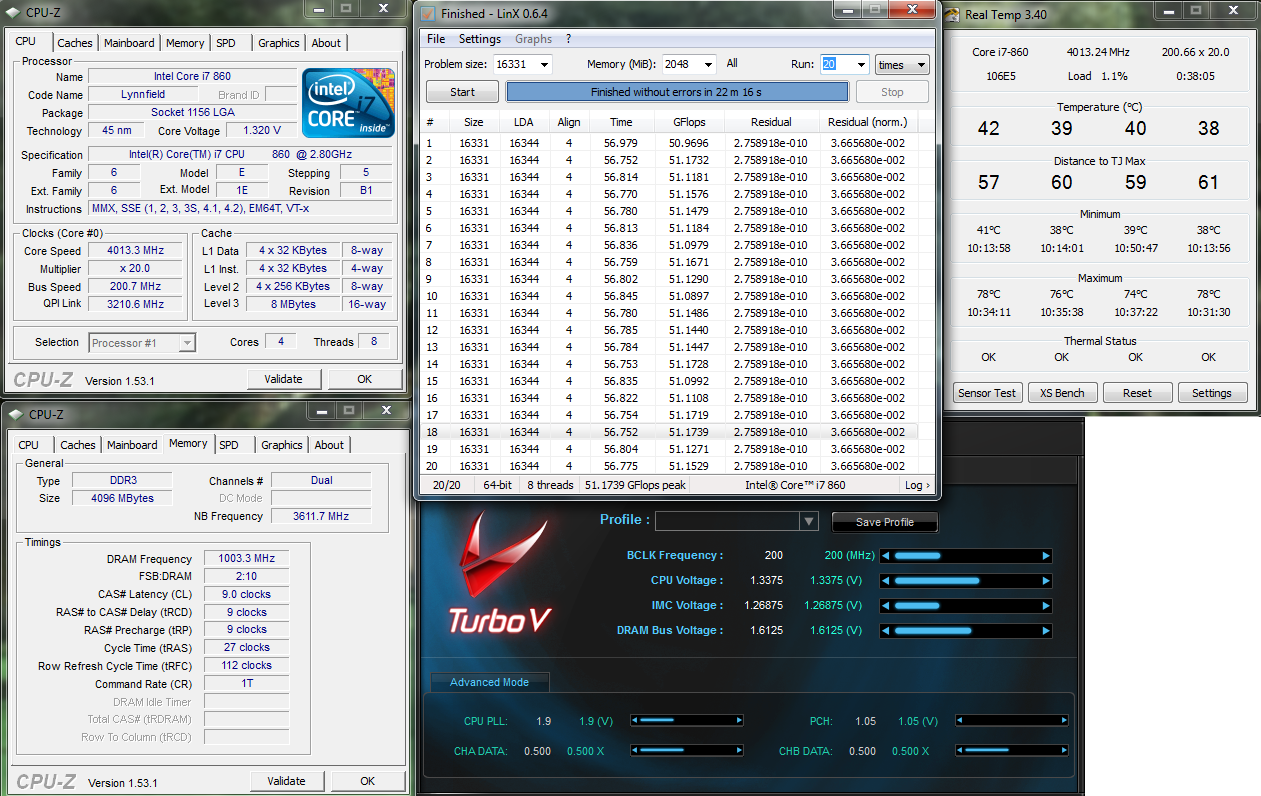
Task: Open Settings in Real Temp
Action: [x=1212, y=393]
